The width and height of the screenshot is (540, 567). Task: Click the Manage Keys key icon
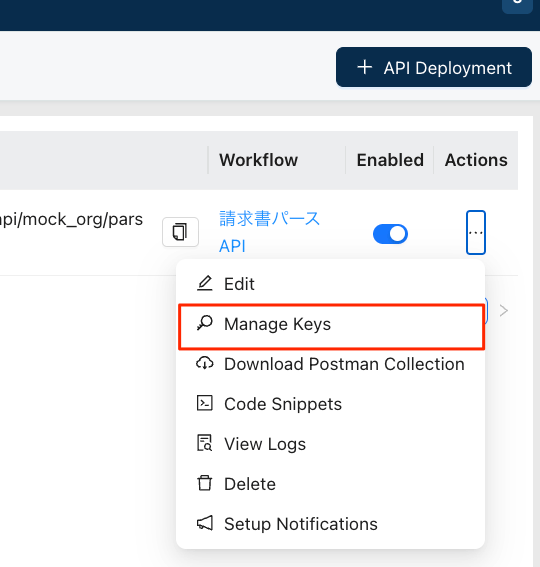[205, 323]
